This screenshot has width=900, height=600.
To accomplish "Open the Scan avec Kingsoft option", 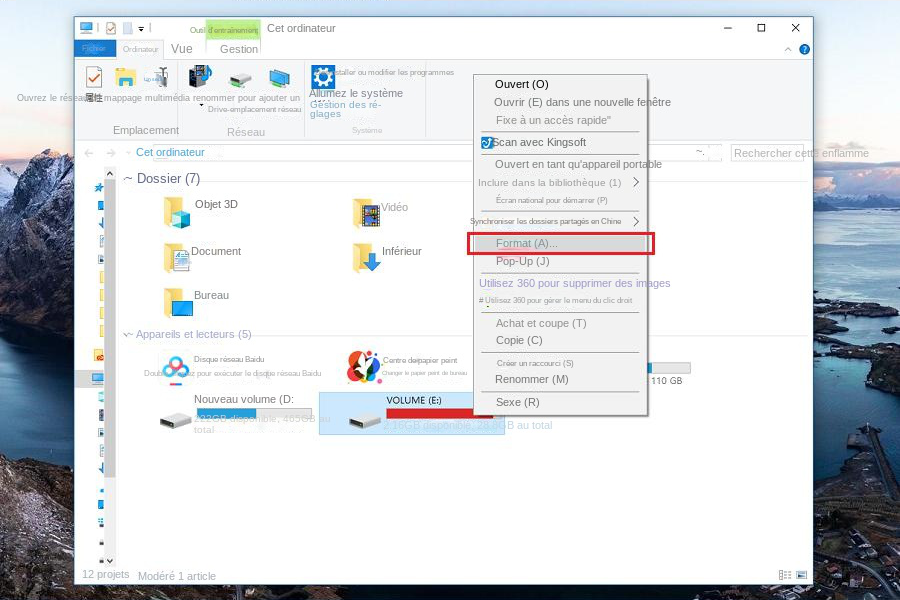I will point(540,142).
